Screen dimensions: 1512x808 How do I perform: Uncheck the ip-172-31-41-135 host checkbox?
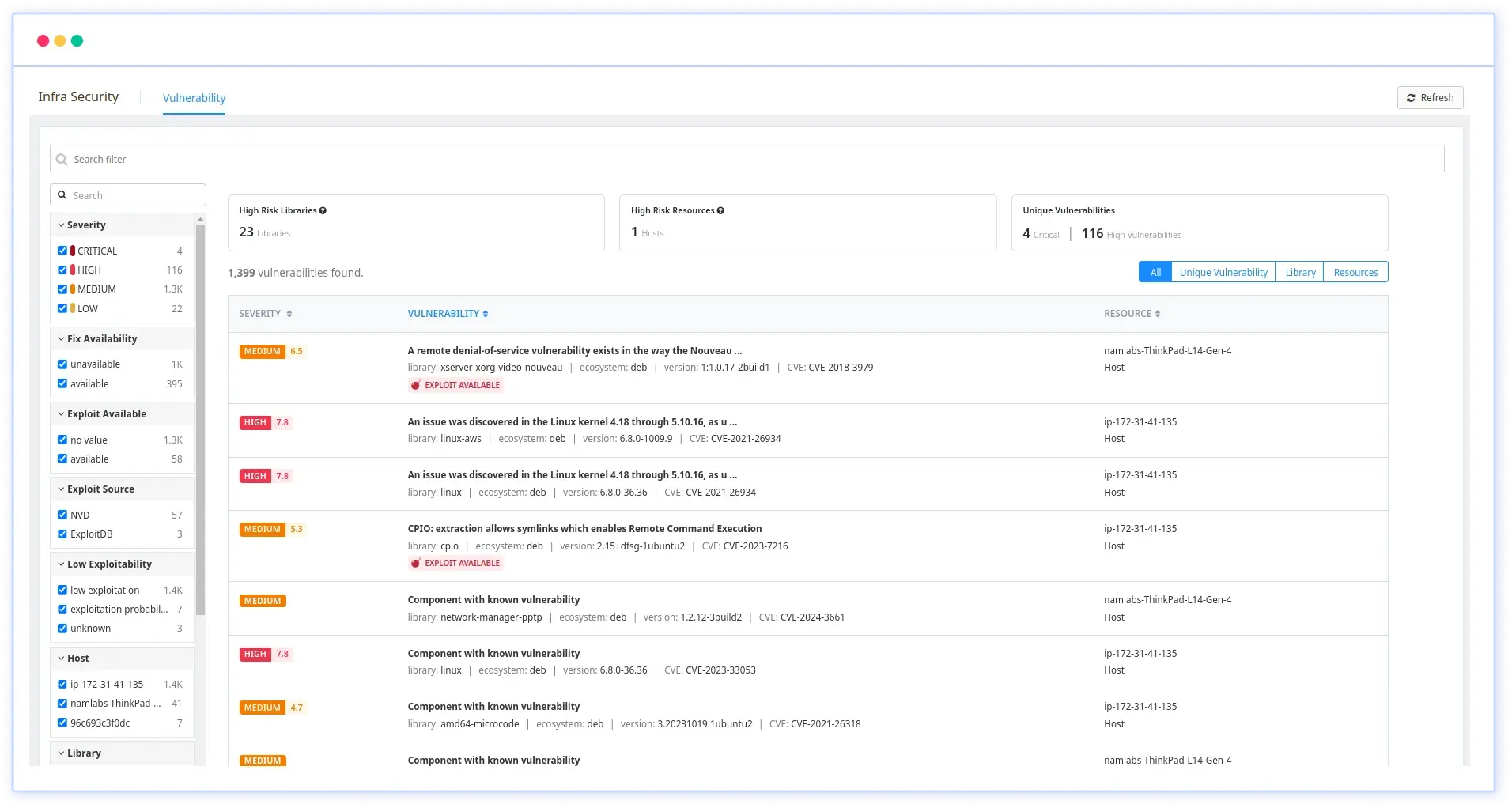click(62, 685)
